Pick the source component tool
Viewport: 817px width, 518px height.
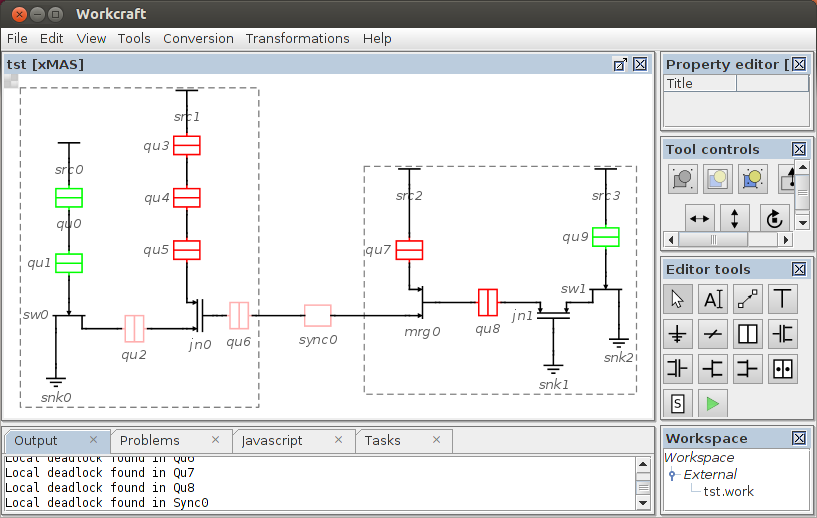click(782, 298)
